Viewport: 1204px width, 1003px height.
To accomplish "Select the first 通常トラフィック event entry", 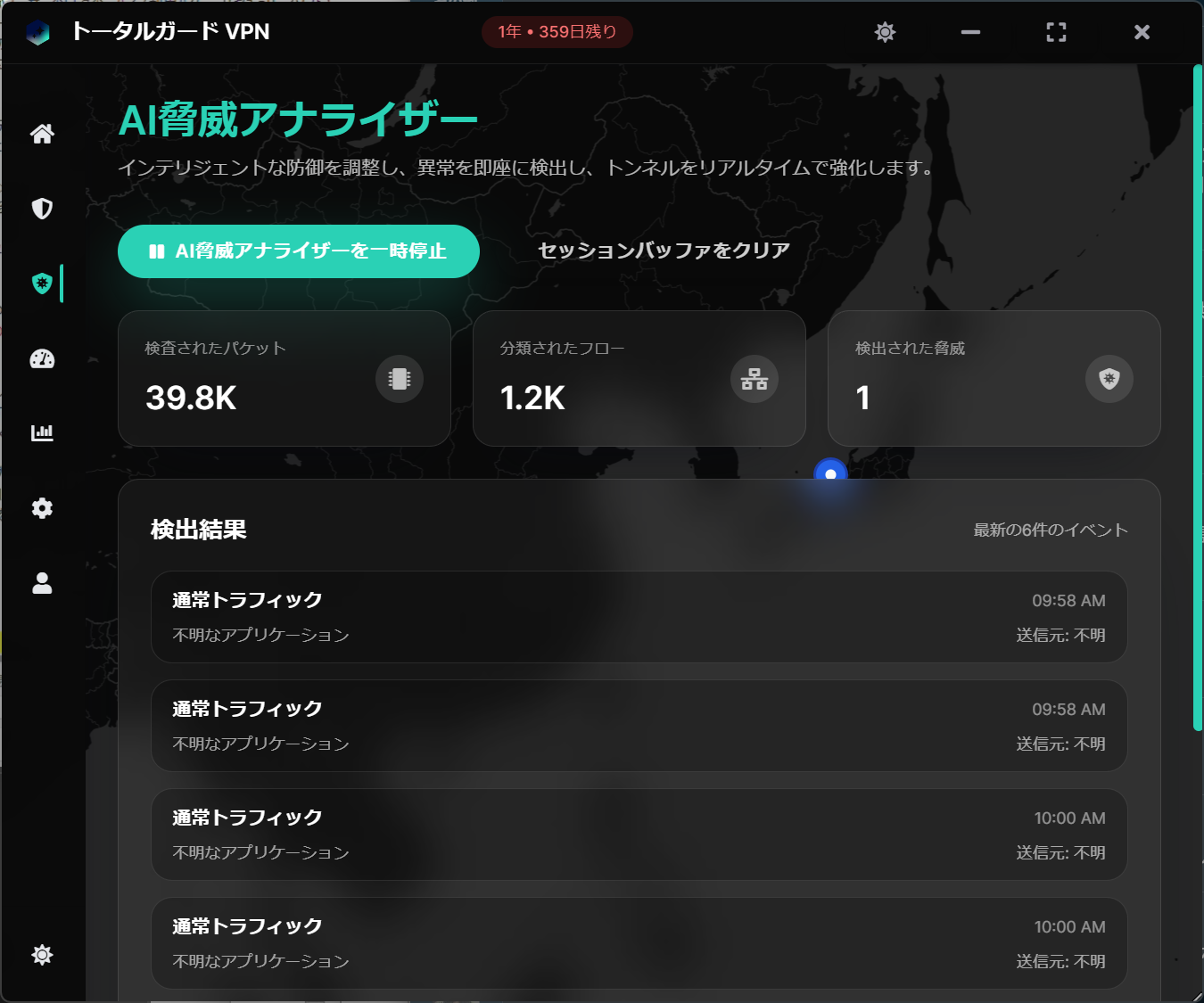I will (x=639, y=617).
